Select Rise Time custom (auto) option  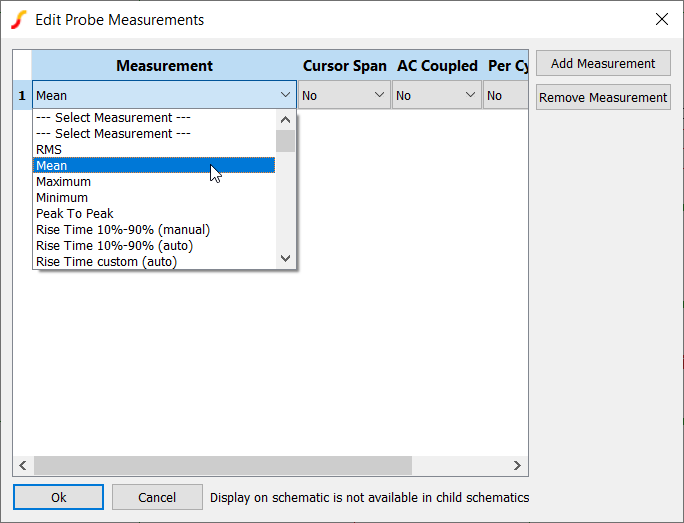[x=106, y=262]
